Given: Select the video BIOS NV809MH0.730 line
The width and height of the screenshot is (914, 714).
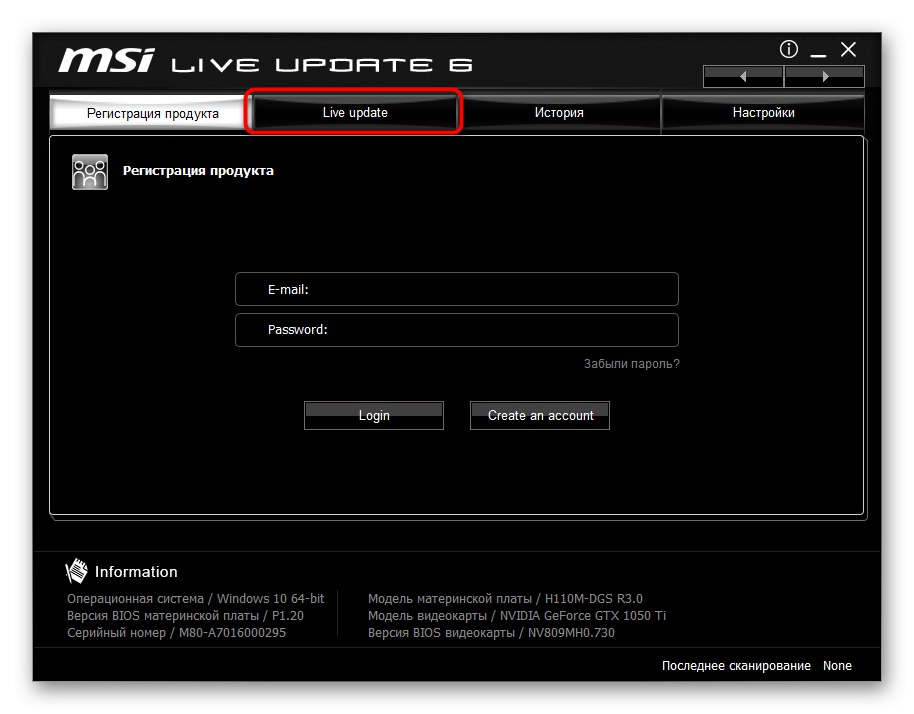Looking at the screenshot, I should tap(491, 632).
